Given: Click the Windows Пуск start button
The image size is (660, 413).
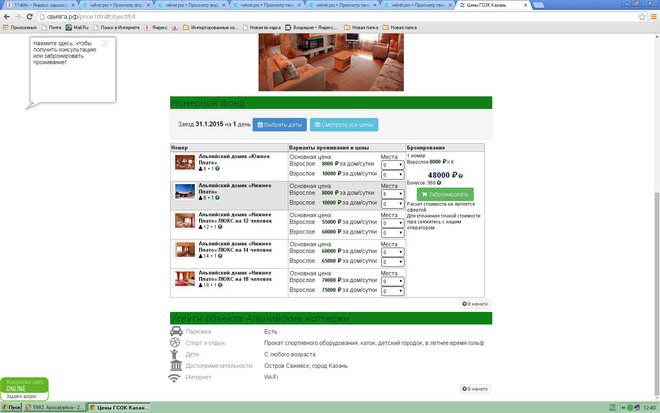Looking at the screenshot, I should (x=15, y=407).
